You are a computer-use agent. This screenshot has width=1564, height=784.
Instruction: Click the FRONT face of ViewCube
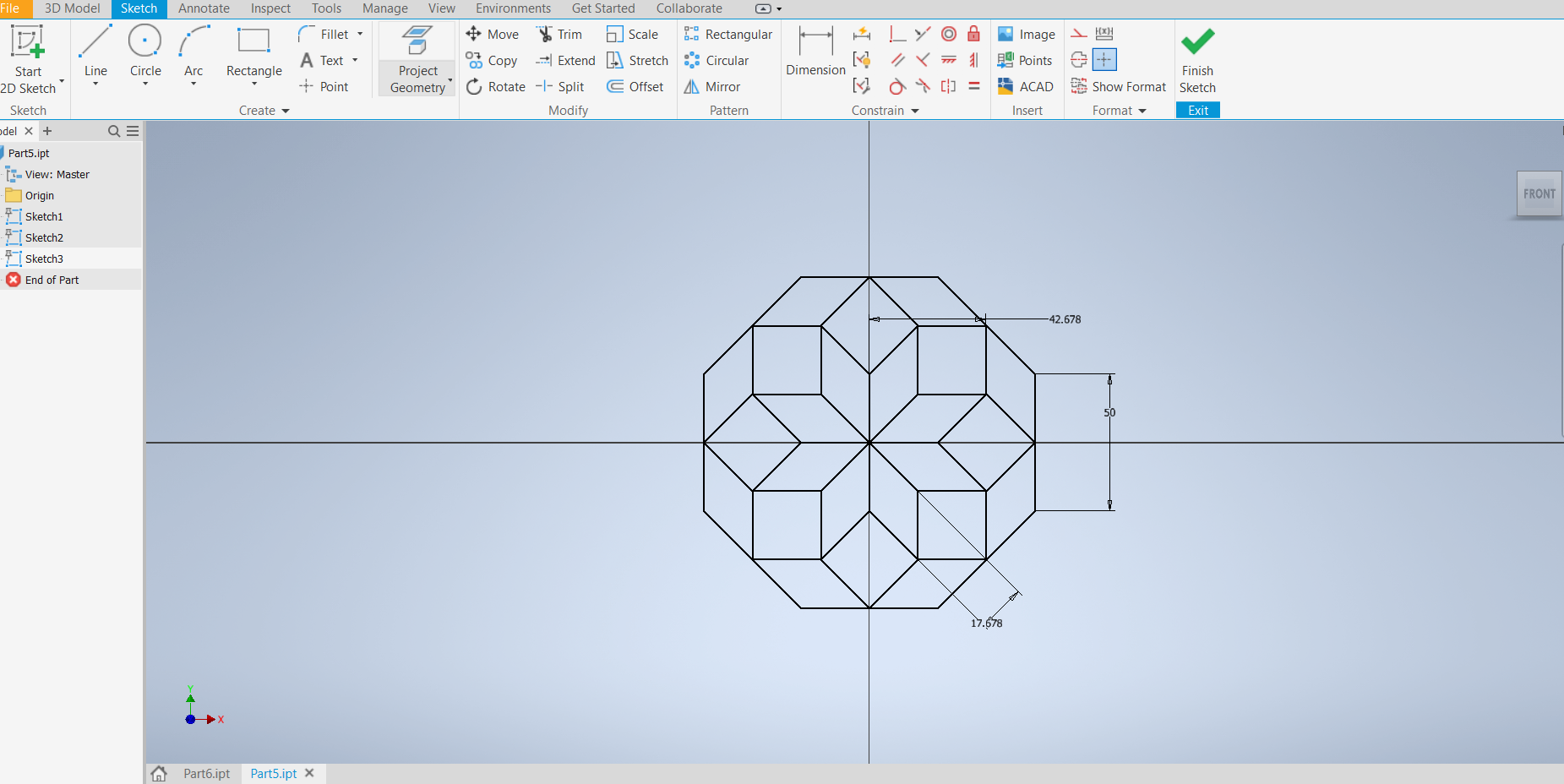point(1539,194)
